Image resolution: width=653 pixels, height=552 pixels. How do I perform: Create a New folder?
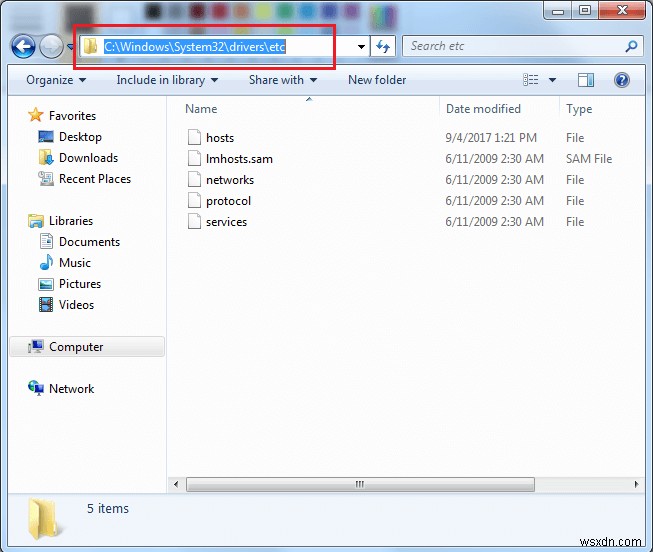[x=377, y=80]
